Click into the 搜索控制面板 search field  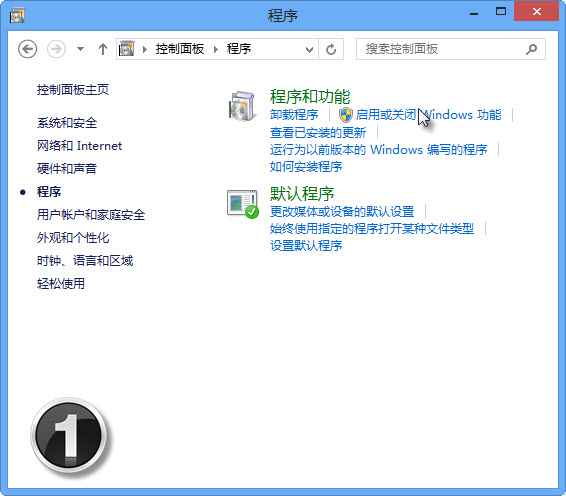440,49
